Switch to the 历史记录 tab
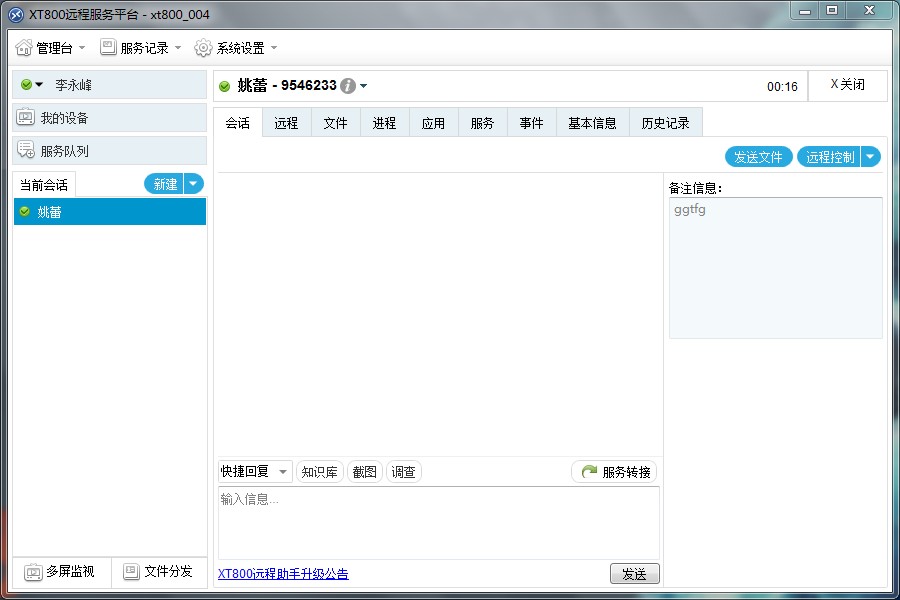This screenshot has height=600, width=900. [x=666, y=123]
